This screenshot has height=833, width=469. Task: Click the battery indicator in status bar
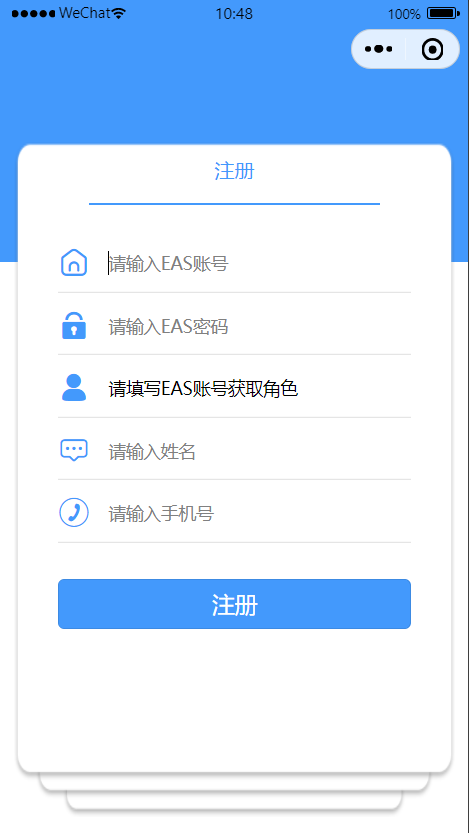(x=444, y=13)
